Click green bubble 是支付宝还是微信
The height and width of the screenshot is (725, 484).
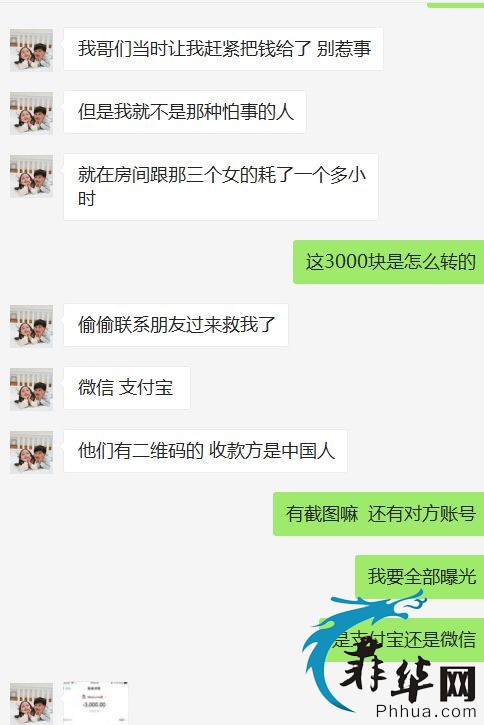(x=402, y=640)
